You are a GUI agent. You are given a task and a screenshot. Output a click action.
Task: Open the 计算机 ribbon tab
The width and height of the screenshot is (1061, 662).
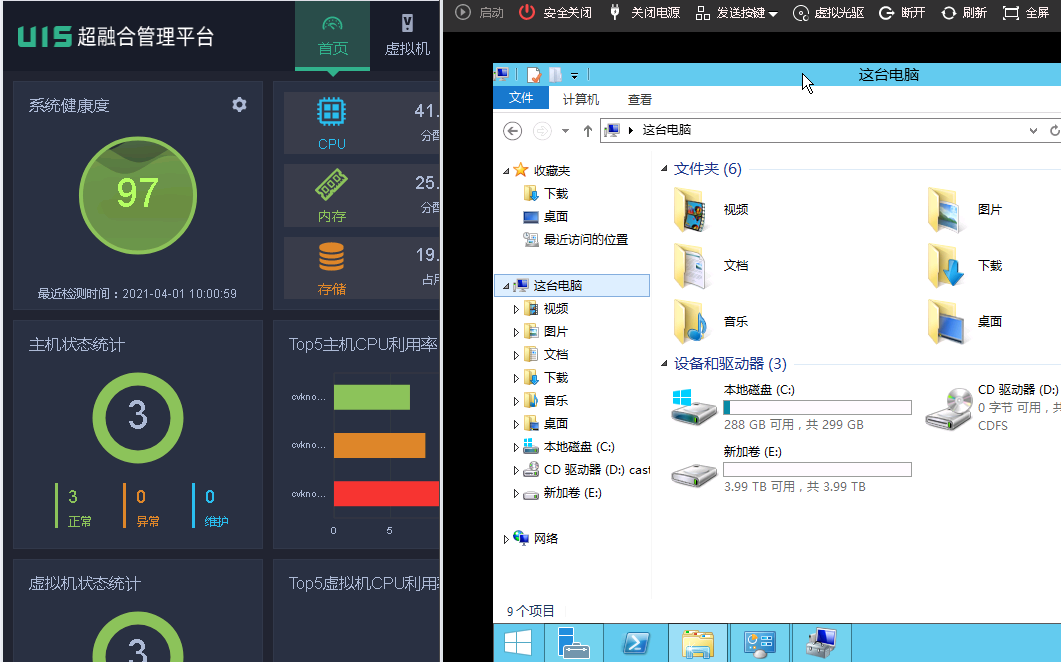pyautogui.click(x=581, y=100)
